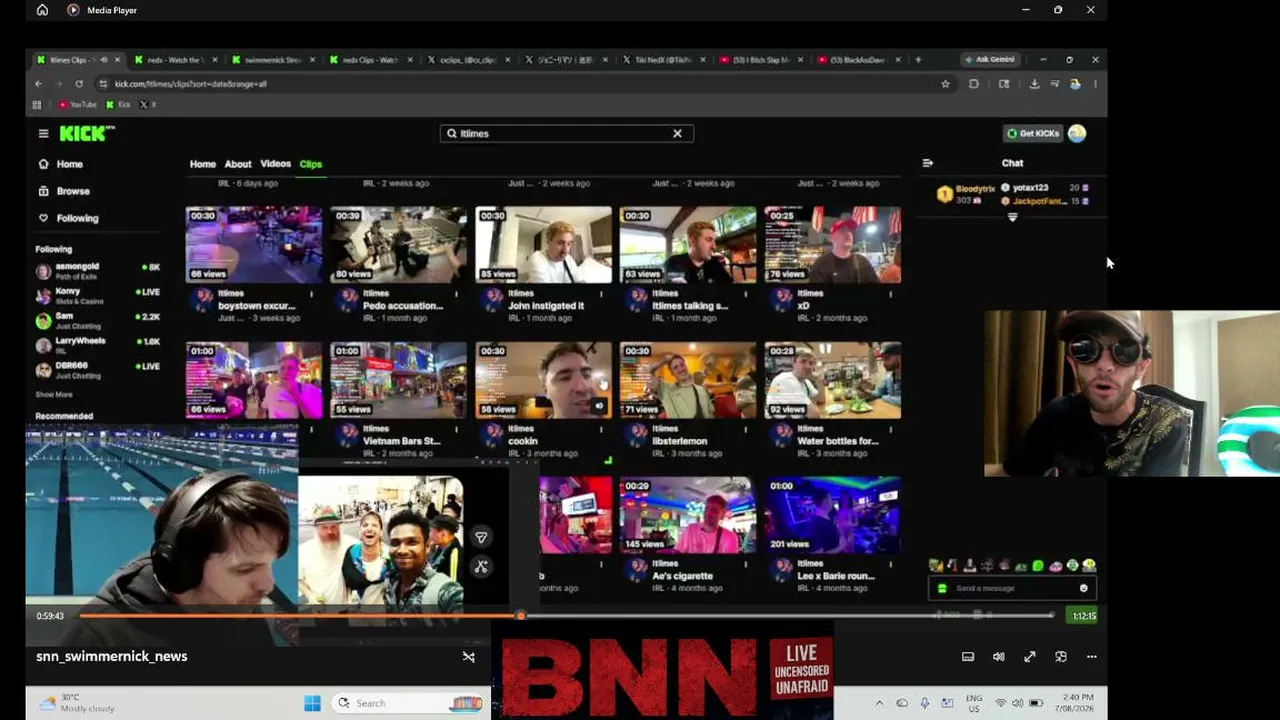This screenshot has width=1280, height=720.
Task: Open Following in Kick sidebar
Action: (x=77, y=218)
